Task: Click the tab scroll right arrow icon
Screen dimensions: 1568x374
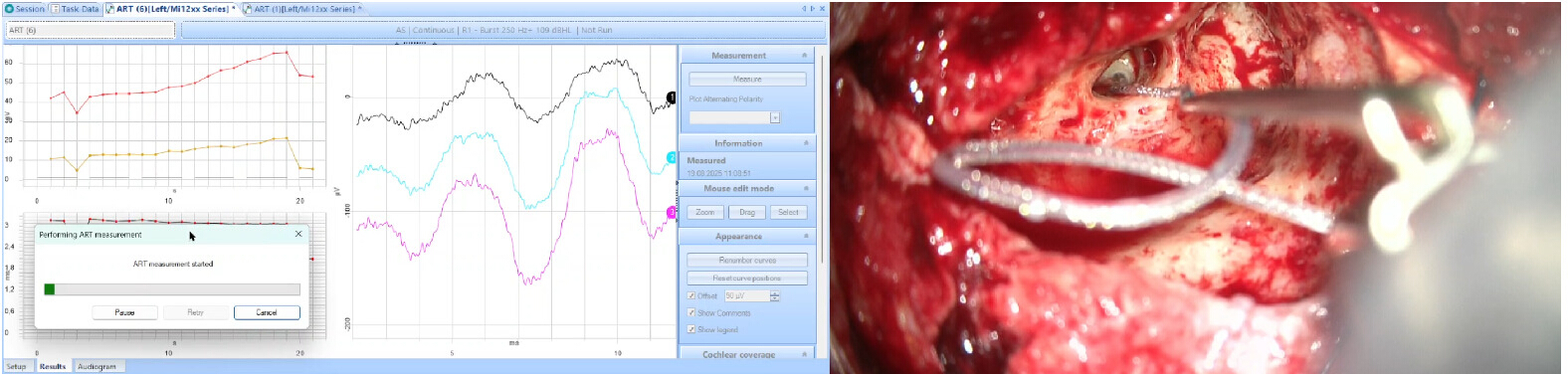Action: click(813, 9)
